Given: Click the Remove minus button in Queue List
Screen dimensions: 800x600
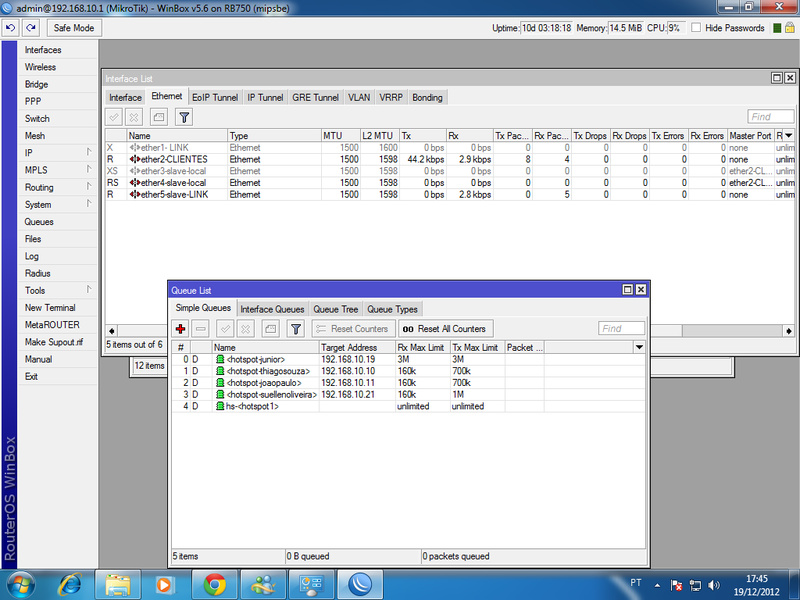Looking at the screenshot, I should pyautogui.click(x=201, y=329).
